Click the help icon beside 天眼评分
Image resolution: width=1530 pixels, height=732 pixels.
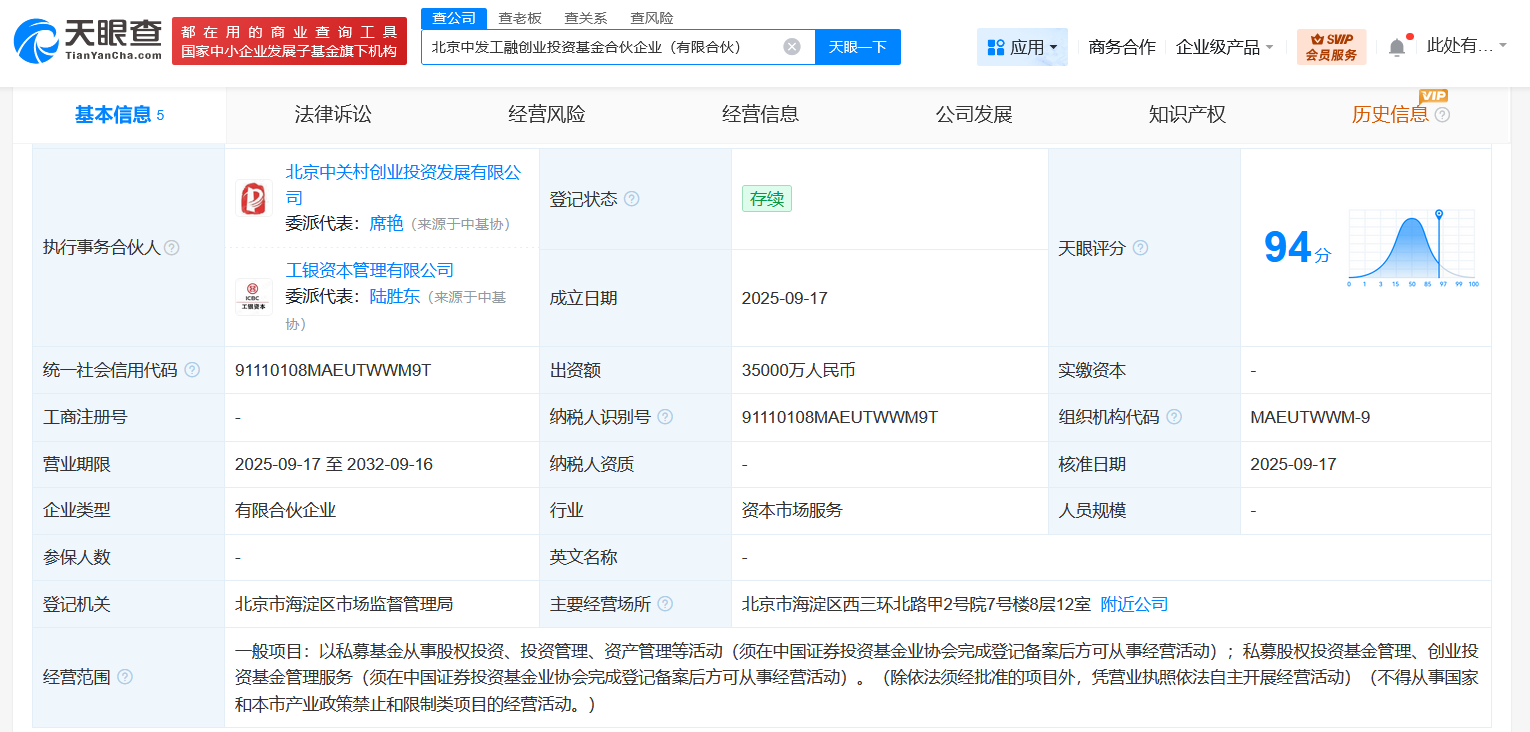(1140, 248)
